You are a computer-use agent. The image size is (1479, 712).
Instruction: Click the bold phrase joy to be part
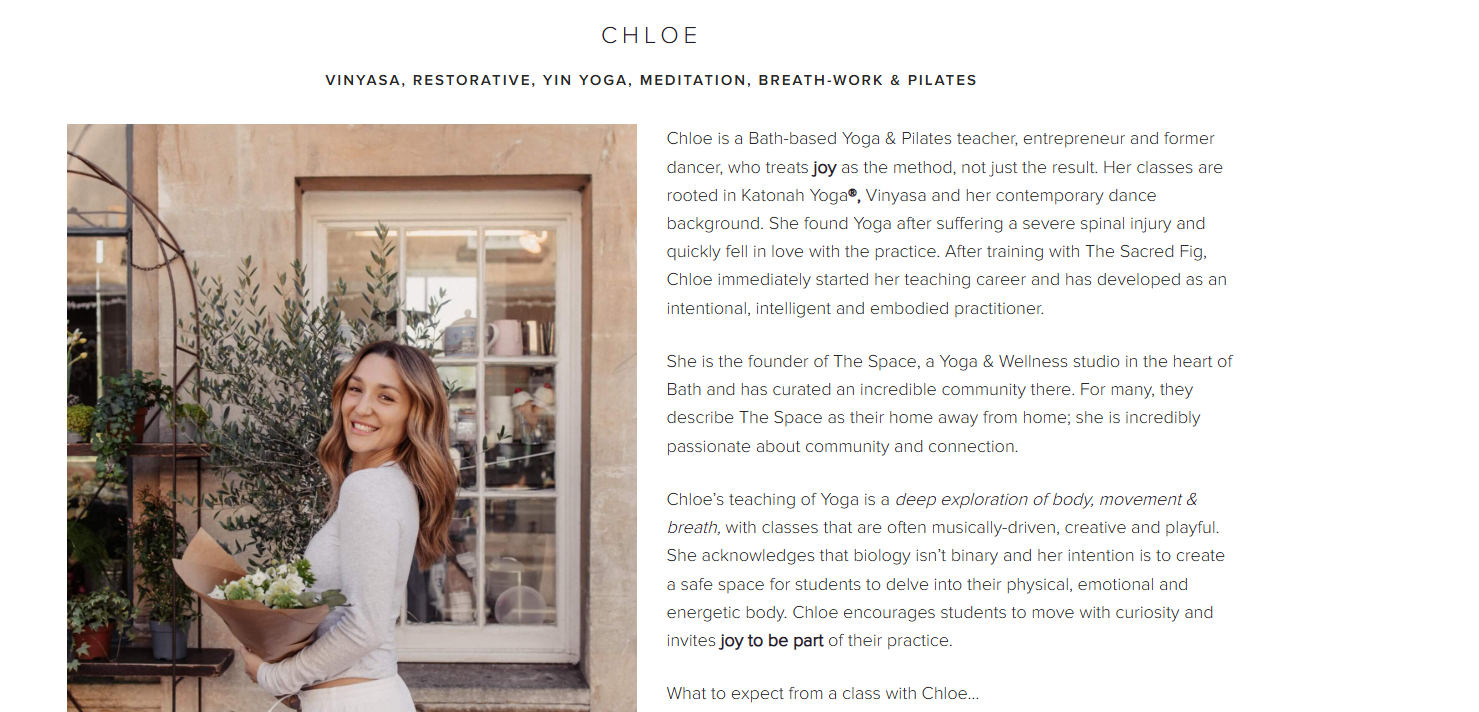tap(772, 640)
